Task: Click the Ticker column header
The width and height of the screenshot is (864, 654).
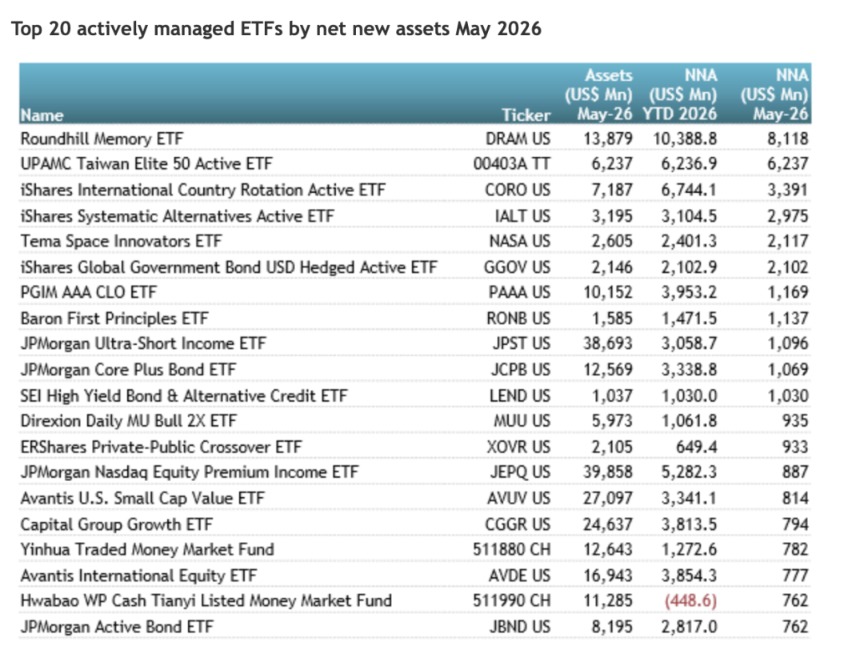Action: pos(526,115)
